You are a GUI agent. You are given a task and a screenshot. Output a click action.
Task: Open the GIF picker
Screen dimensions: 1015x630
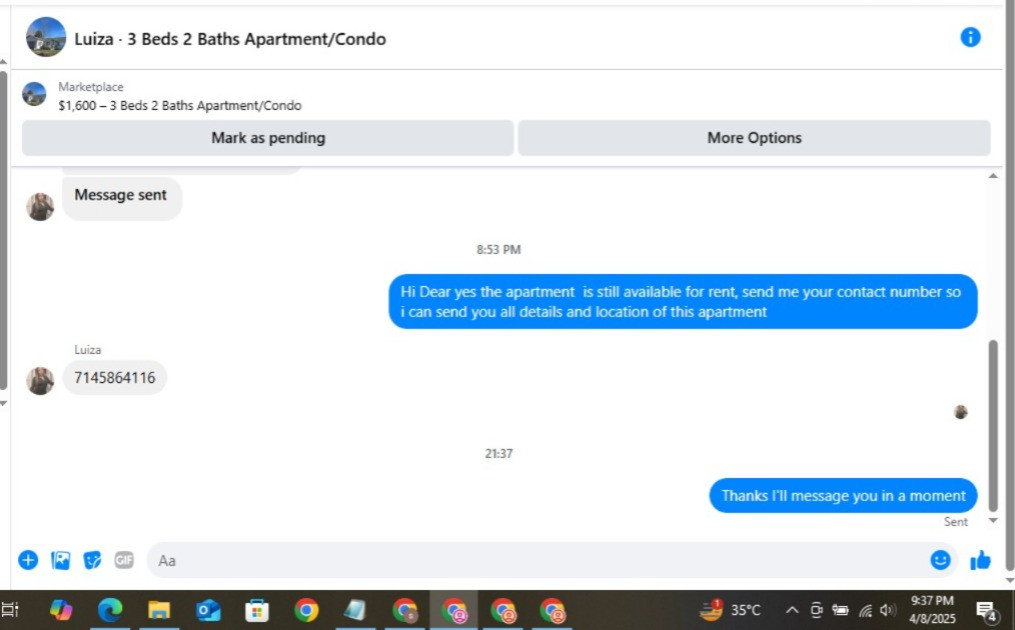point(124,559)
